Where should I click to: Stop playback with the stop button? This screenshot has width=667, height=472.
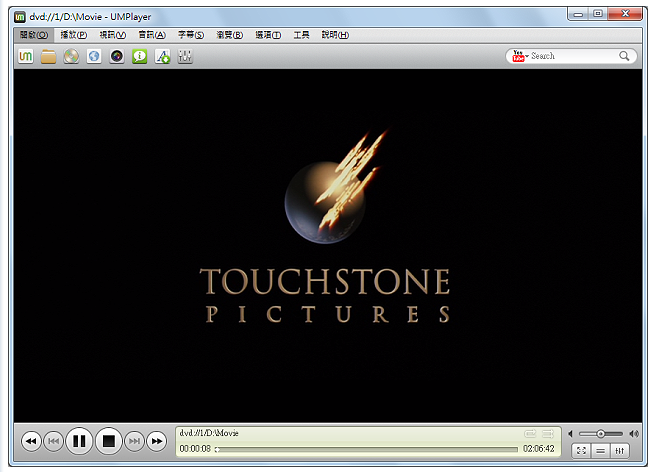click(x=109, y=441)
